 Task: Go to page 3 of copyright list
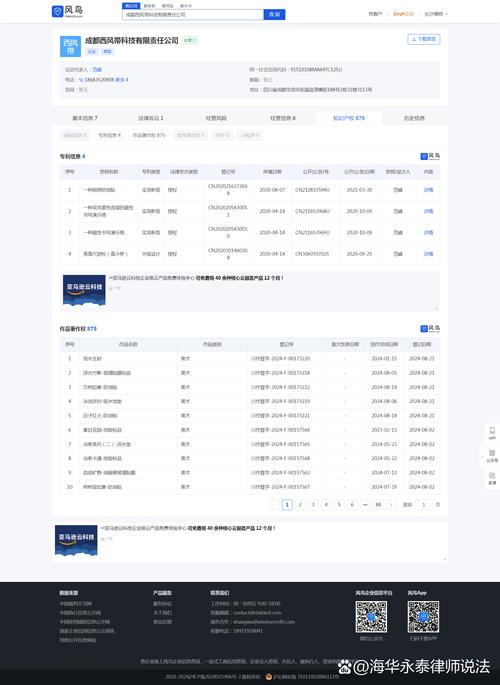tap(313, 505)
